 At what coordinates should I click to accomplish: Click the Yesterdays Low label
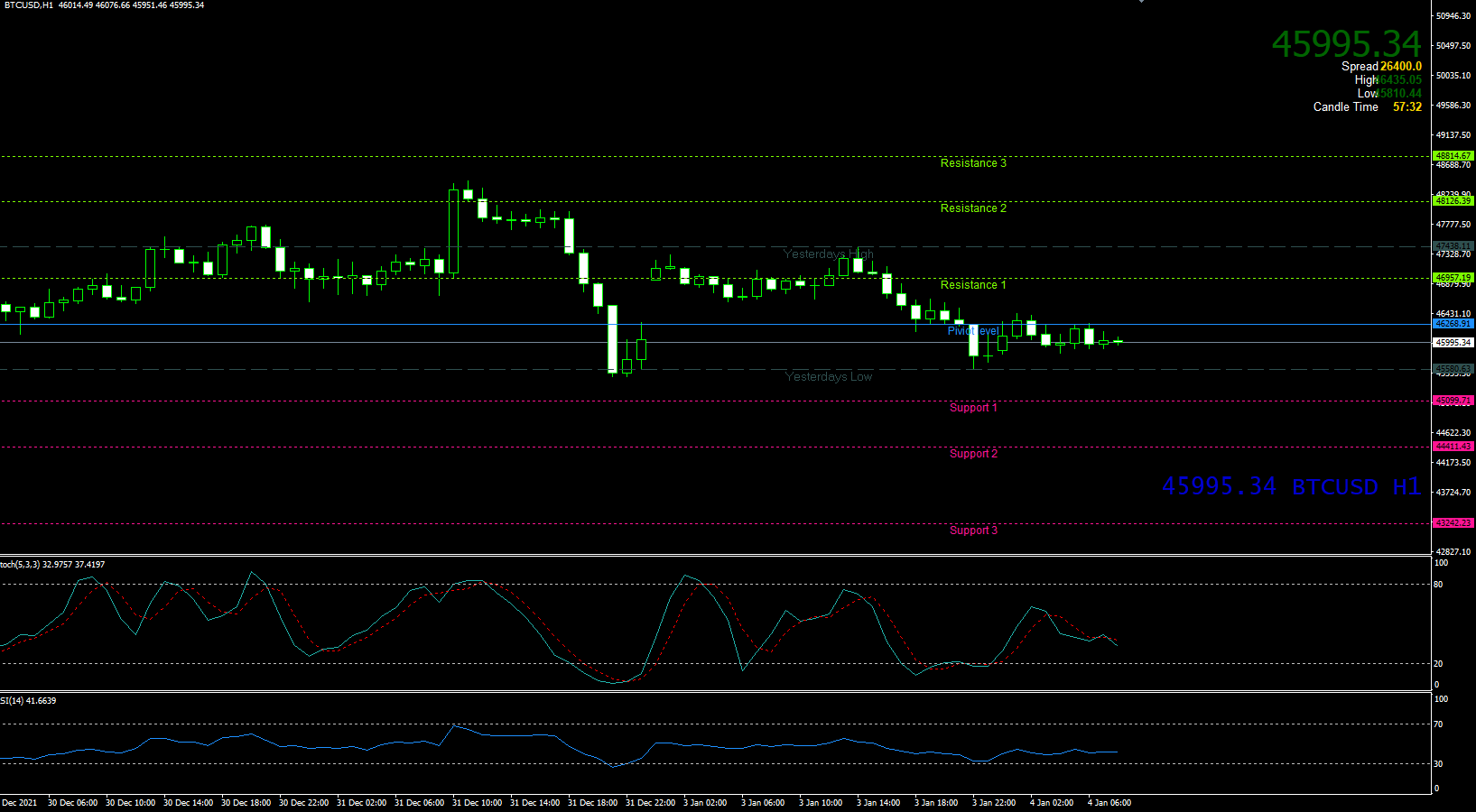828,377
